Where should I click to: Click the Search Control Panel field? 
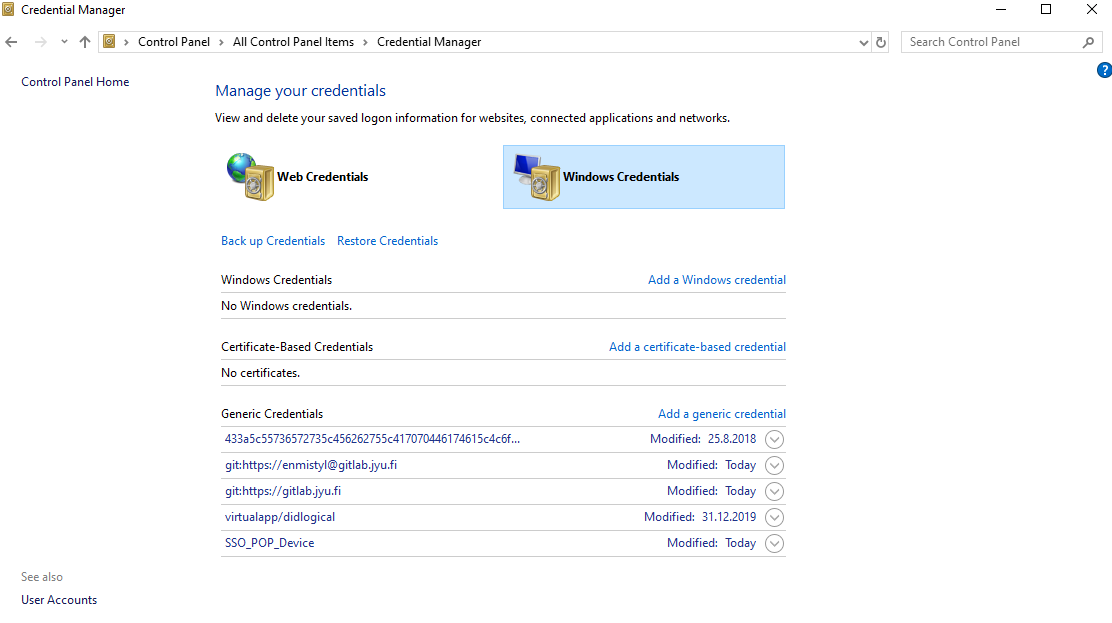click(990, 42)
